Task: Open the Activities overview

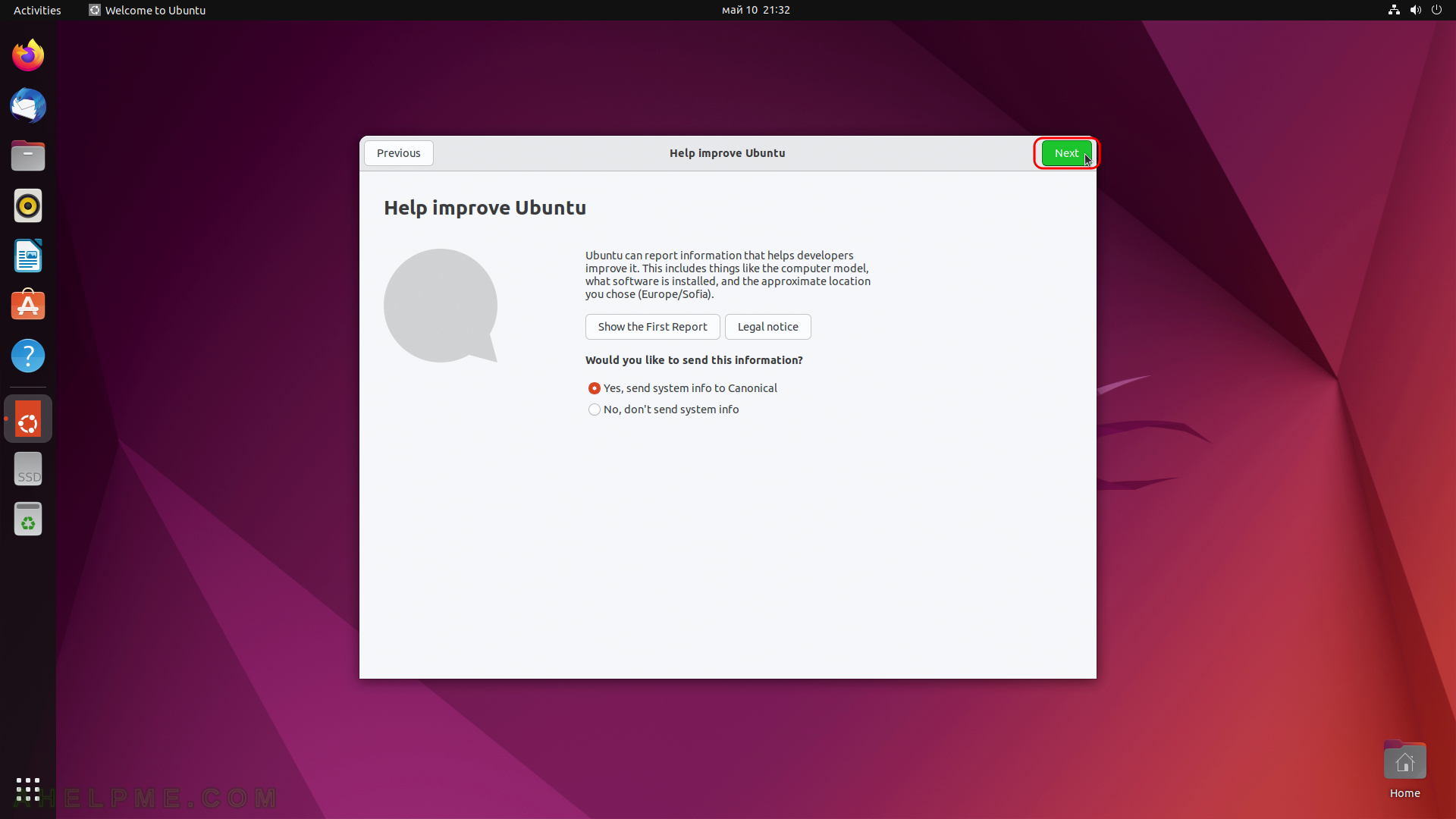Action: 37,10
